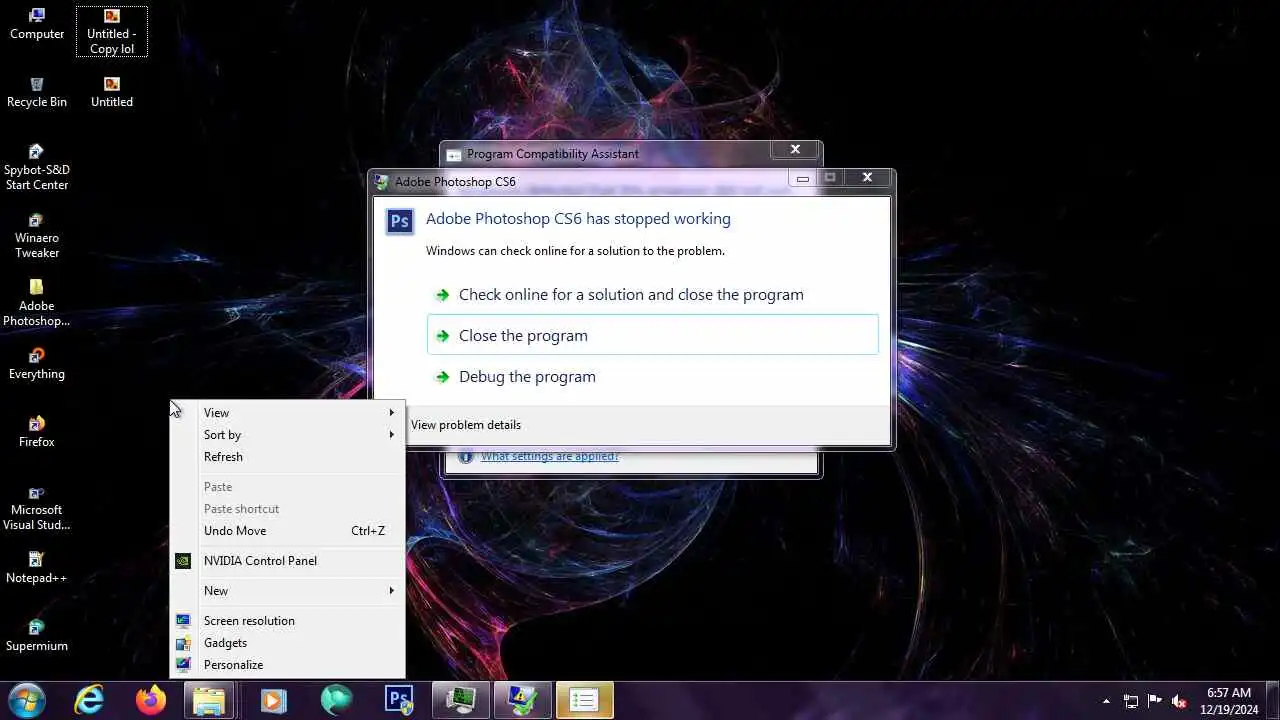Open the Computer desktop icon
Screen dimensions: 1280x720
point(37,25)
